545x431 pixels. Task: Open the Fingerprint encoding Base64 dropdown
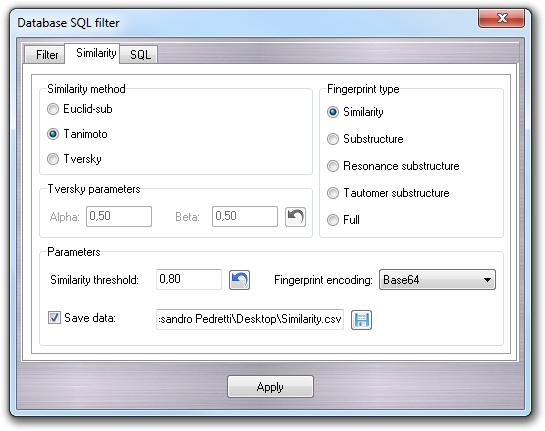click(437, 279)
